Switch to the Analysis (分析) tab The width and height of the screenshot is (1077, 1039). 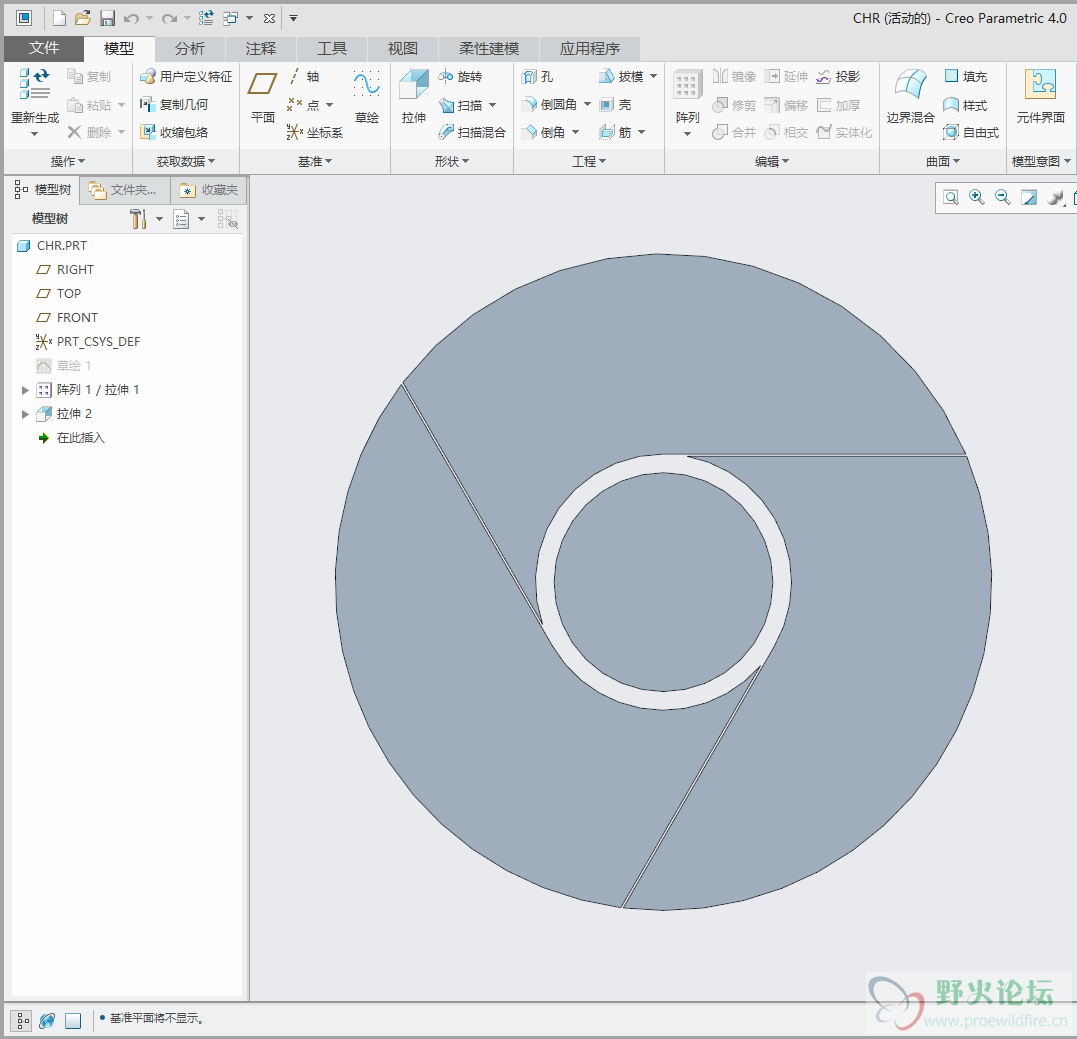tap(190, 49)
